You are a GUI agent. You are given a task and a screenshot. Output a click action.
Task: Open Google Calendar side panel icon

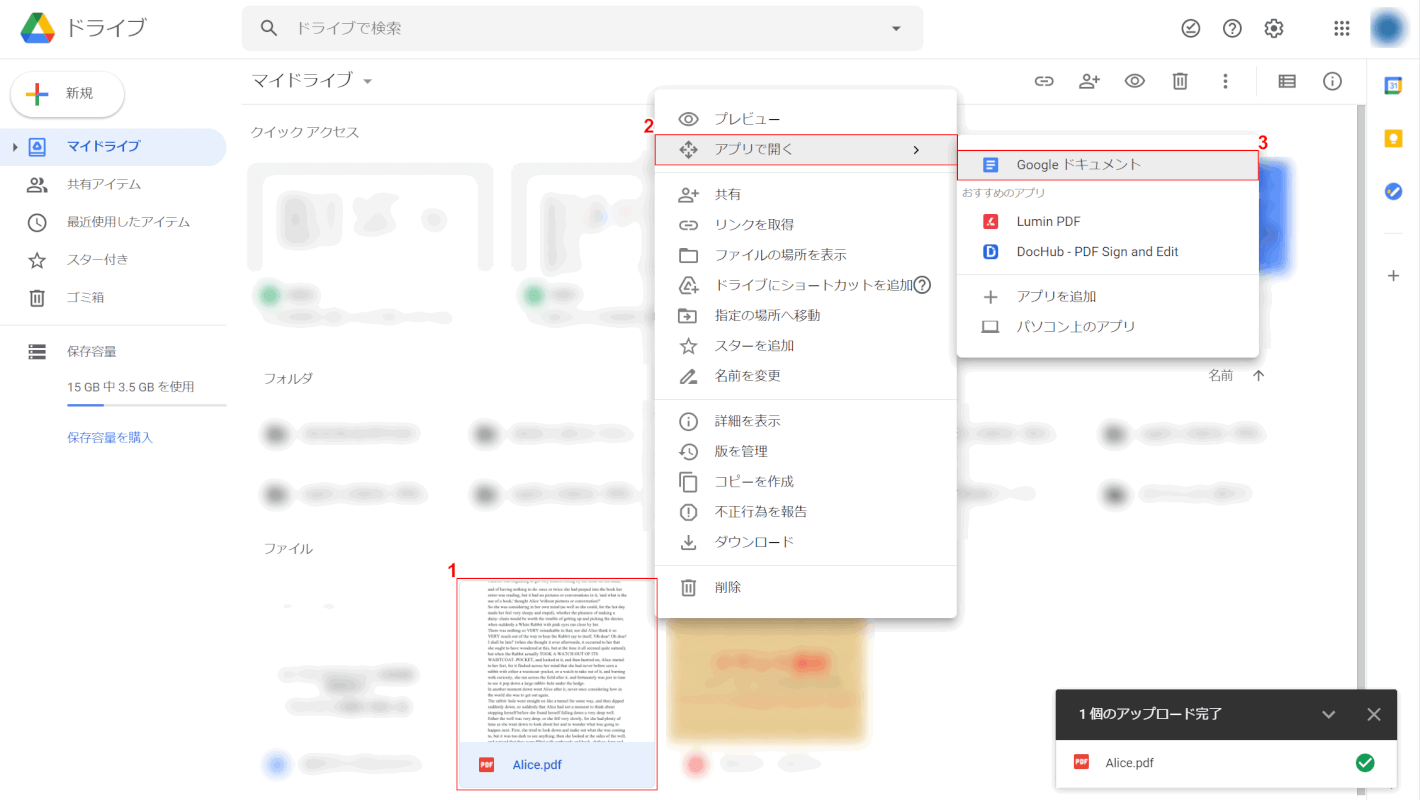coord(1393,86)
